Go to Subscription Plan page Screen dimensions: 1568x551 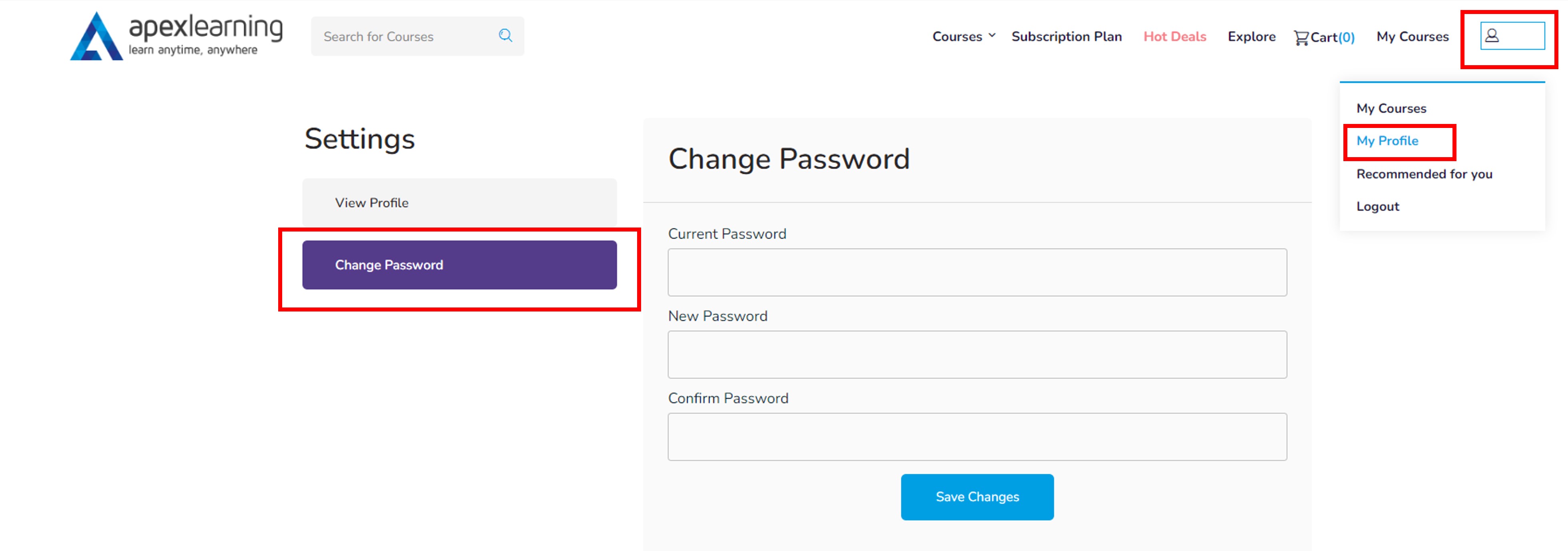coord(1066,36)
